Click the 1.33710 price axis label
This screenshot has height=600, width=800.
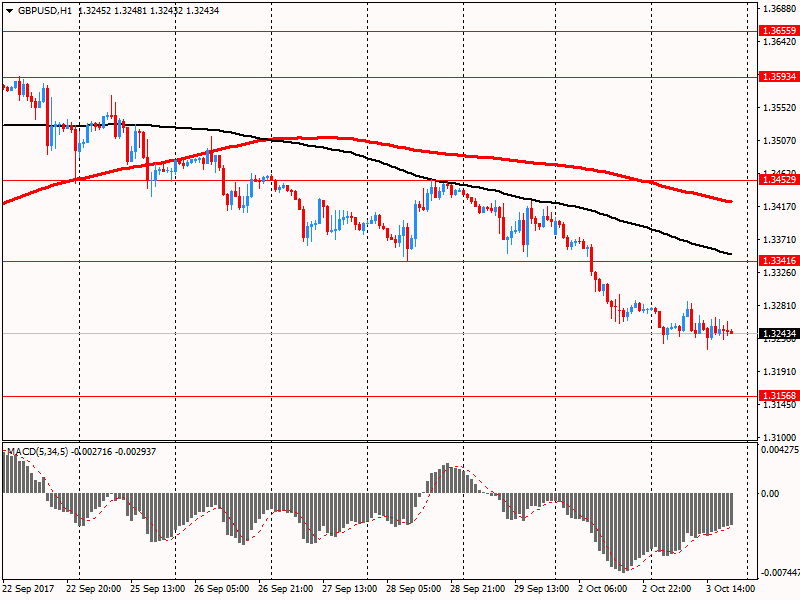(780, 239)
